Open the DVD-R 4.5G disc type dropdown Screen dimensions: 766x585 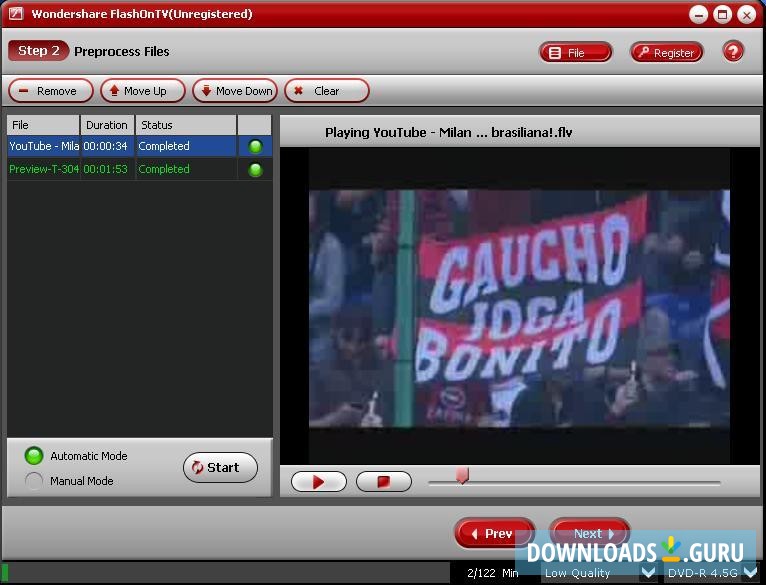(712, 573)
